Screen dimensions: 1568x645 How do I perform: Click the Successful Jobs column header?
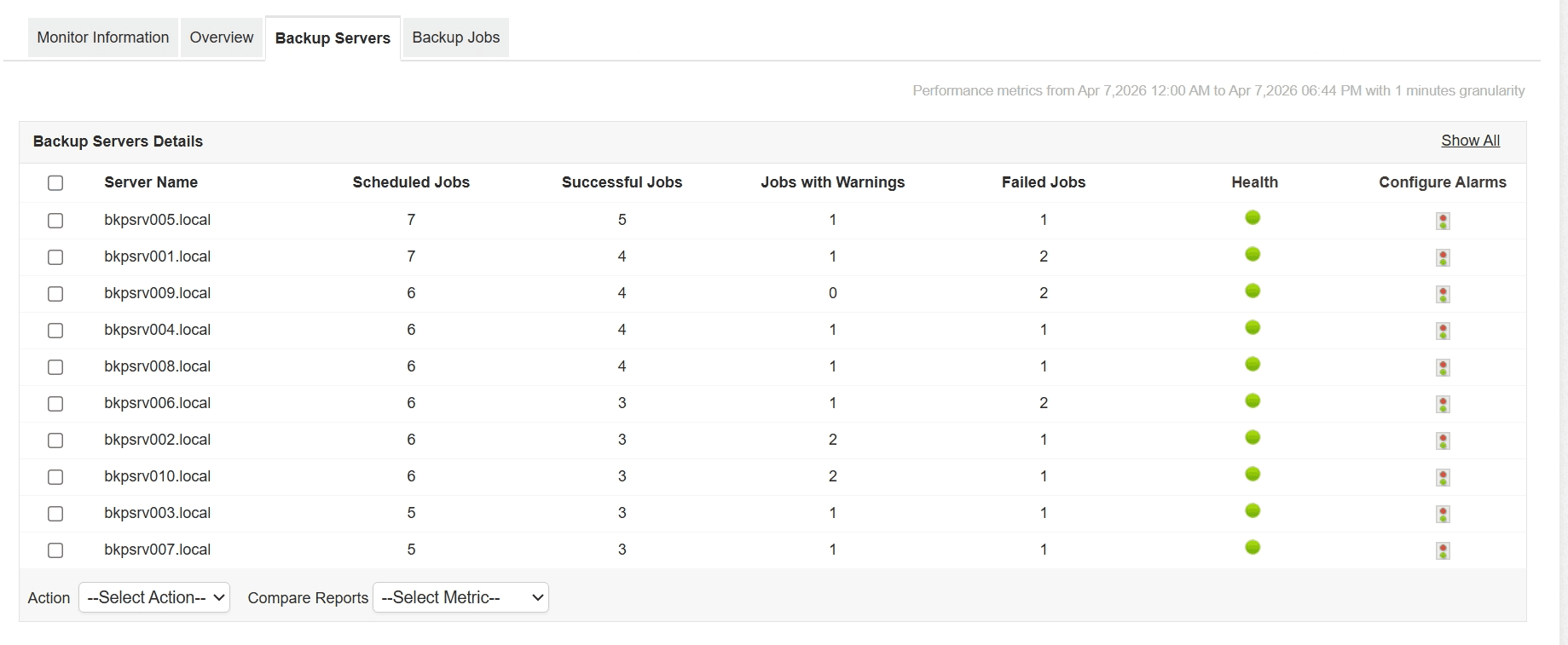click(622, 182)
